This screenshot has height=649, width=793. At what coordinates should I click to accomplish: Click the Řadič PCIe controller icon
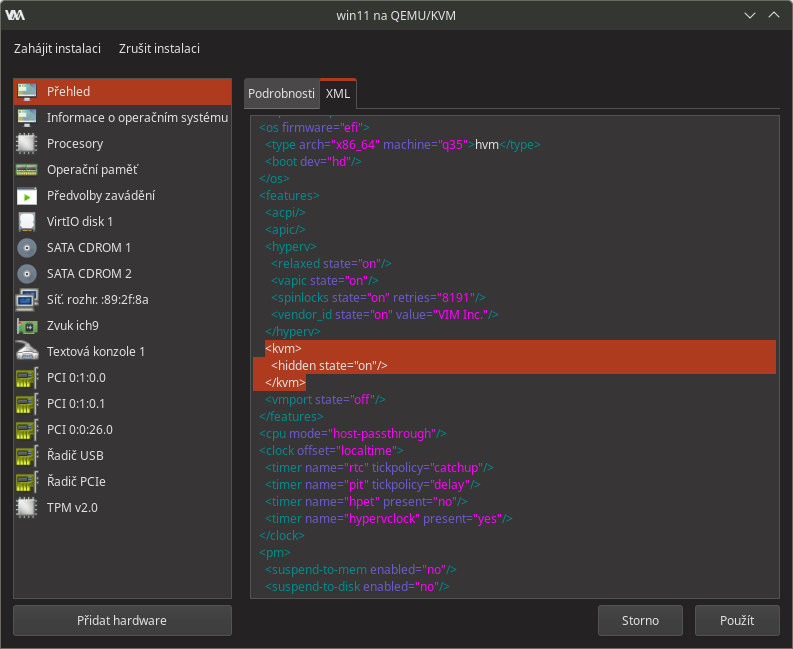tap(27, 482)
